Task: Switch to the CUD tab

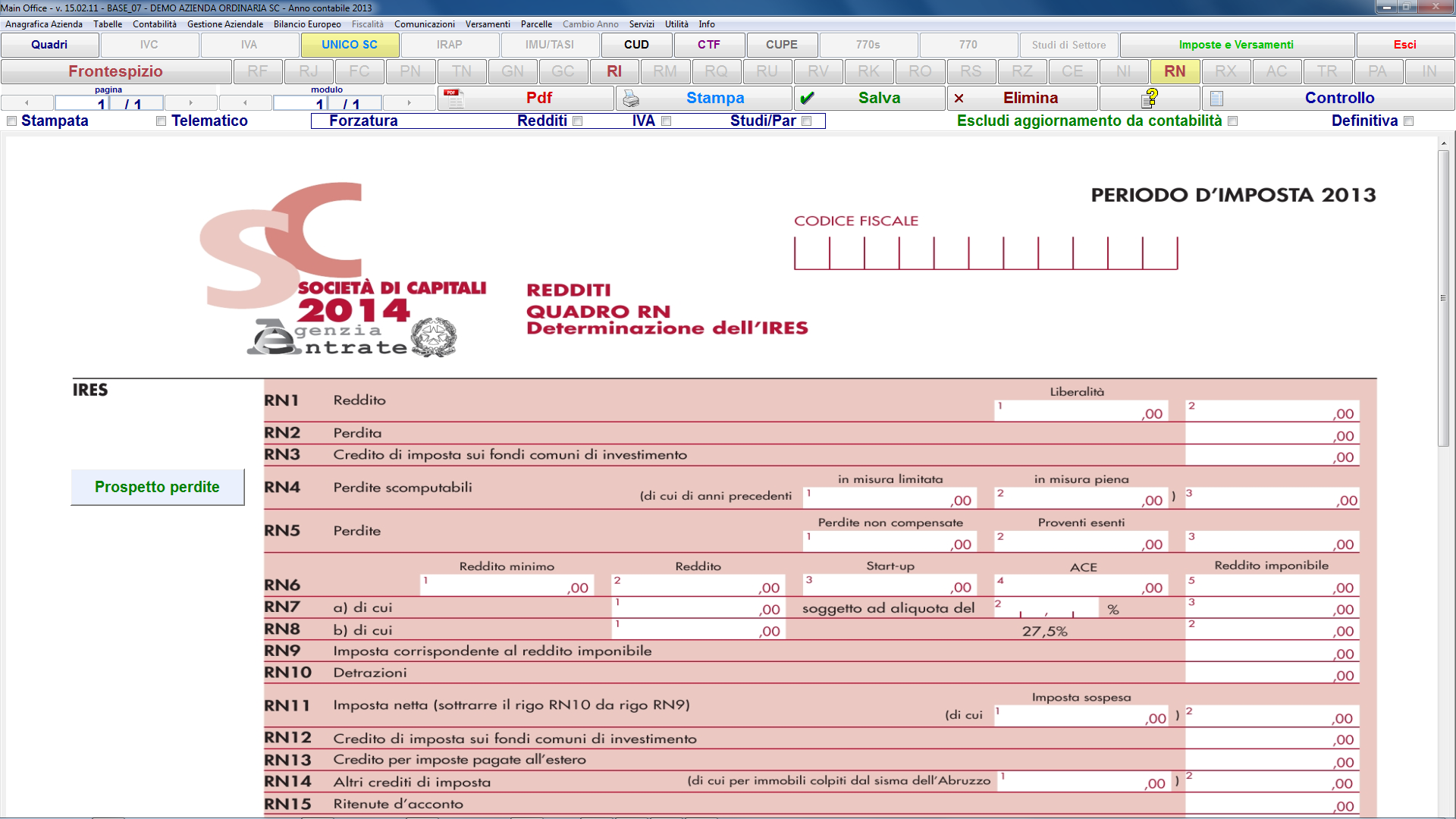Action: coord(636,45)
